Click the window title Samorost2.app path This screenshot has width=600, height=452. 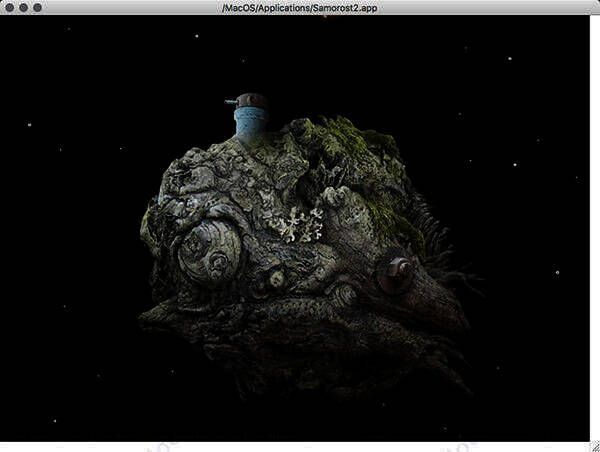300,7
